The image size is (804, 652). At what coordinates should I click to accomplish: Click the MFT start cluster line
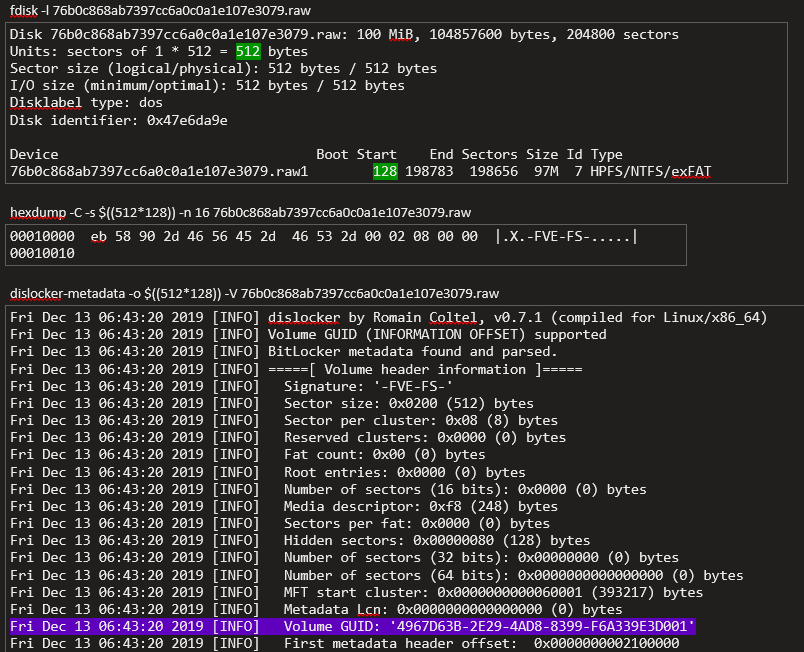pyautogui.click(x=493, y=592)
